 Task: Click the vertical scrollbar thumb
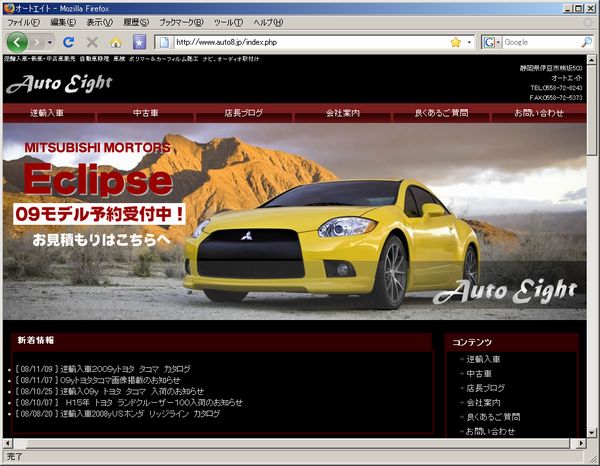click(x=592, y=109)
